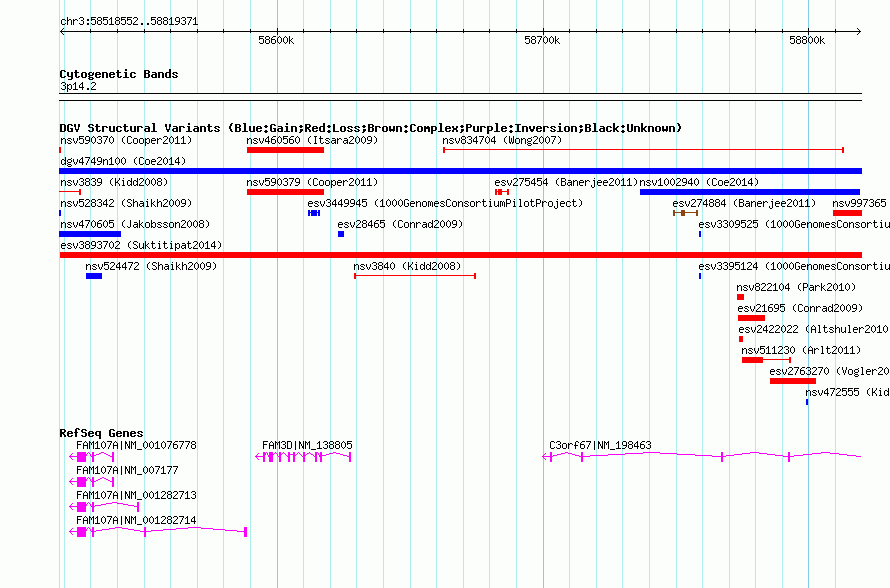Click the 58700k ruler tick label
This screenshot has height=588, width=890.
tap(542, 40)
